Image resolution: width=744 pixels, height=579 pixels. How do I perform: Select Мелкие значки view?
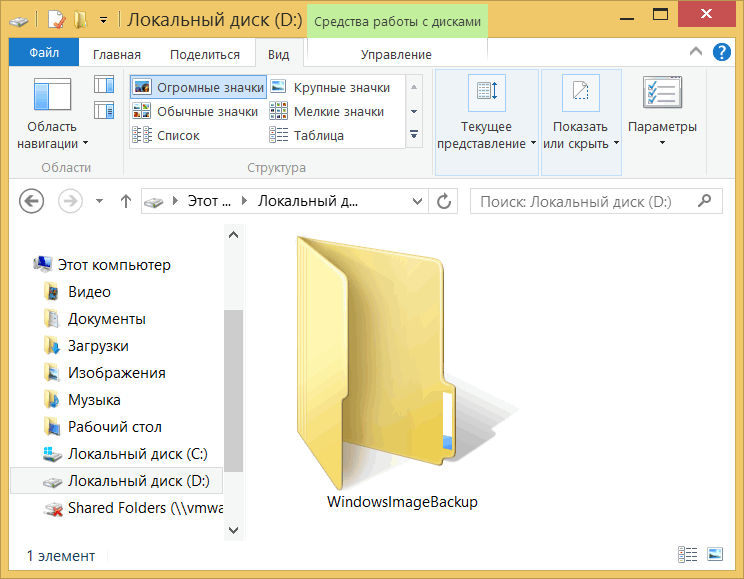tap(327, 112)
